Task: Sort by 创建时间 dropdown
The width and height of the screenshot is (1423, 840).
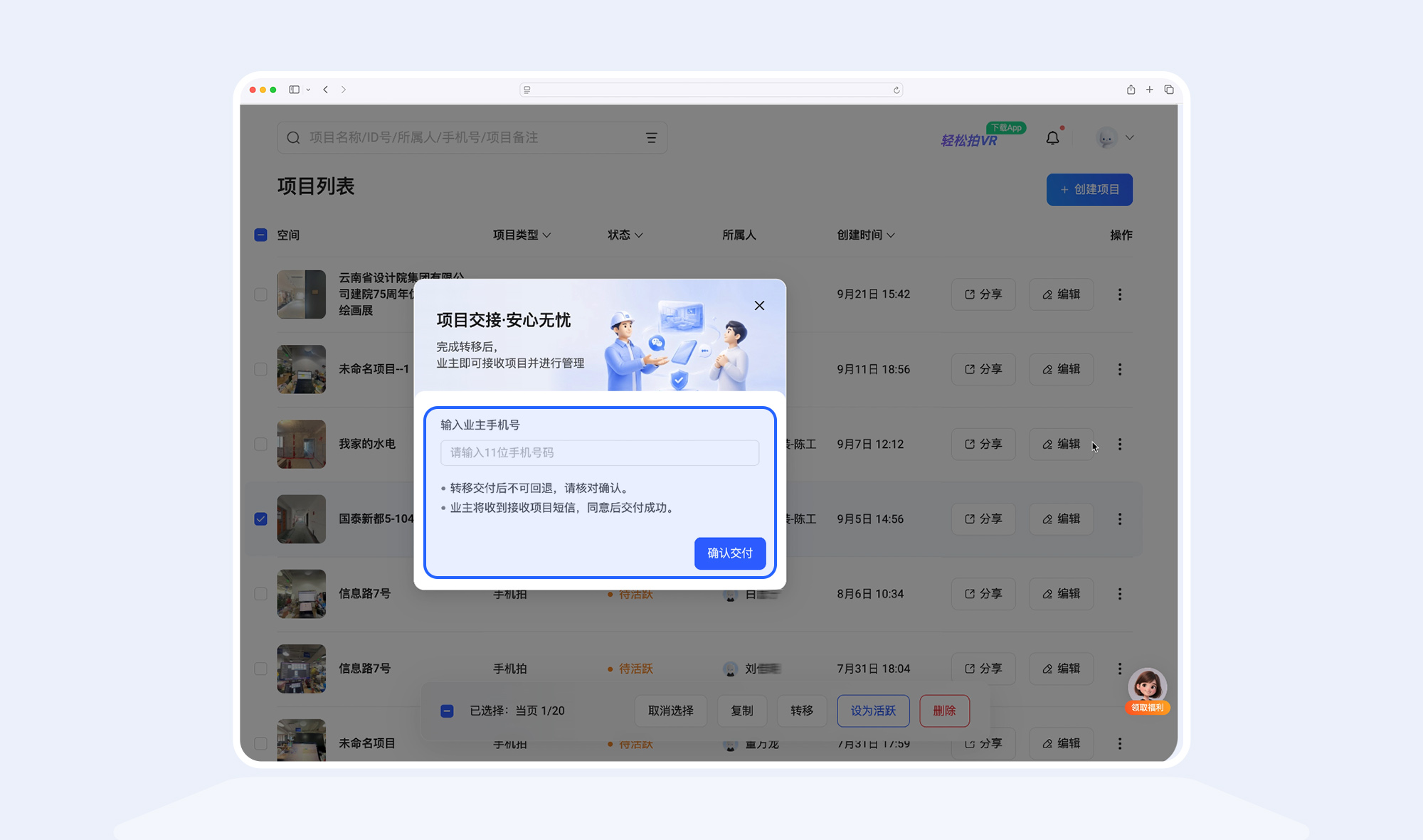Action: [x=866, y=235]
